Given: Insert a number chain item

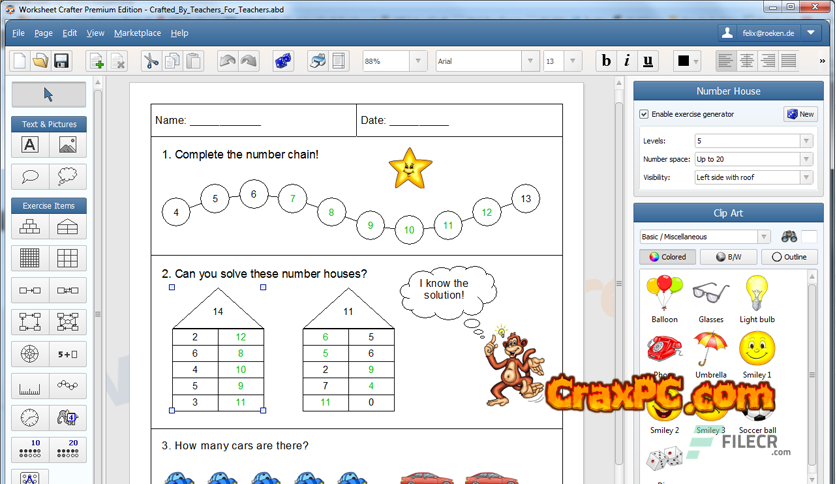Looking at the screenshot, I should (x=68, y=386).
